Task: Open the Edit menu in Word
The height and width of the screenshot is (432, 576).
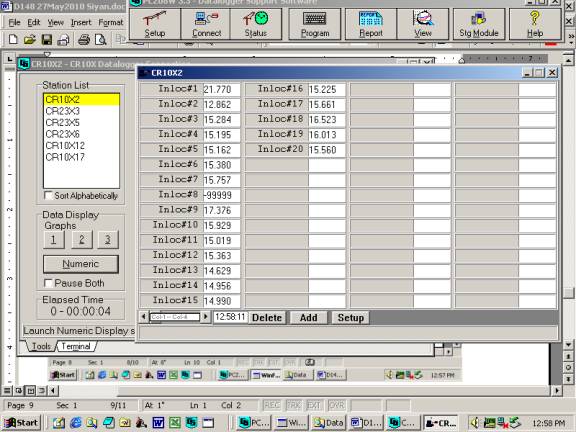Action: pyautogui.click(x=34, y=23)
